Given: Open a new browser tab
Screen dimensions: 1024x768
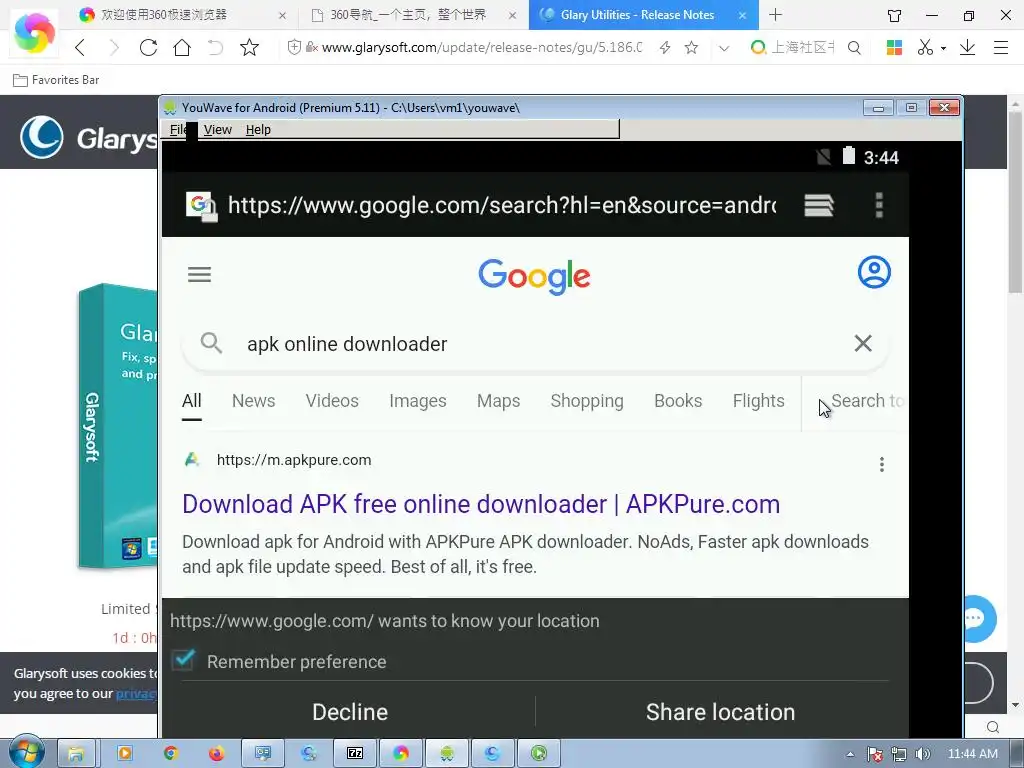Looking at the screenshot, I should [775, 14].
